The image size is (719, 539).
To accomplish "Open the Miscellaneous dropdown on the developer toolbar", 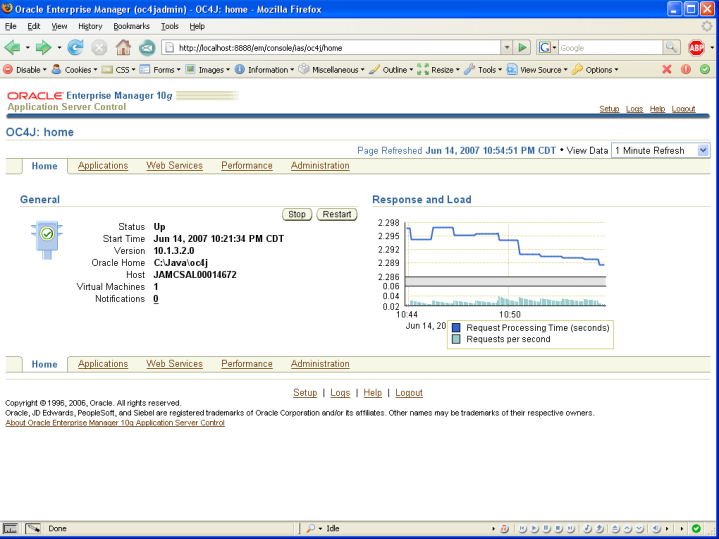I will pyautogui.click(x=332, y=70).
